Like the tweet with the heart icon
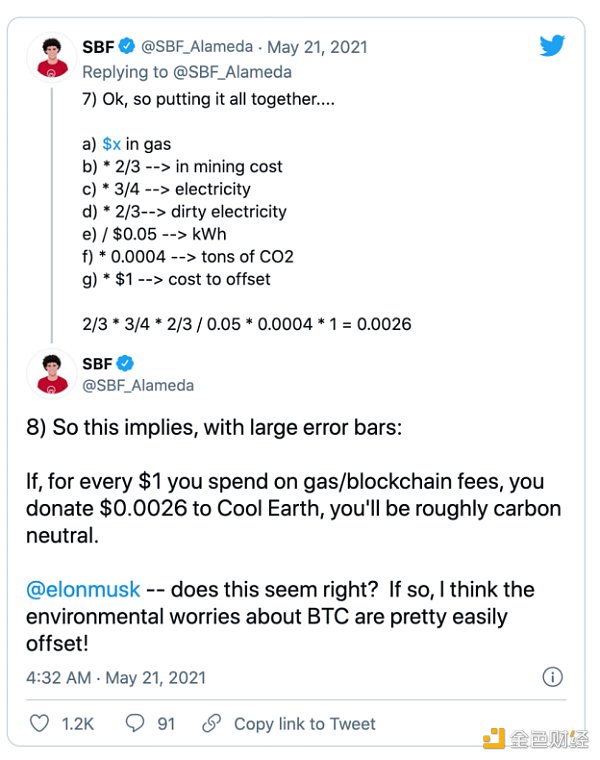The image size is (600, 760). (40, 723)
